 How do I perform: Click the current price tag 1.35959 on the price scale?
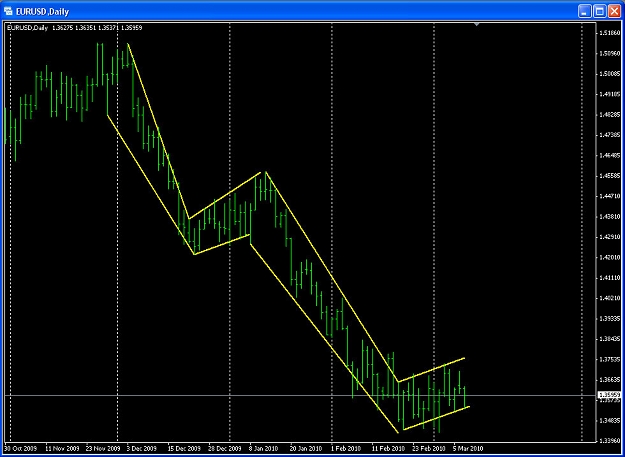click(x=609, y=395)
